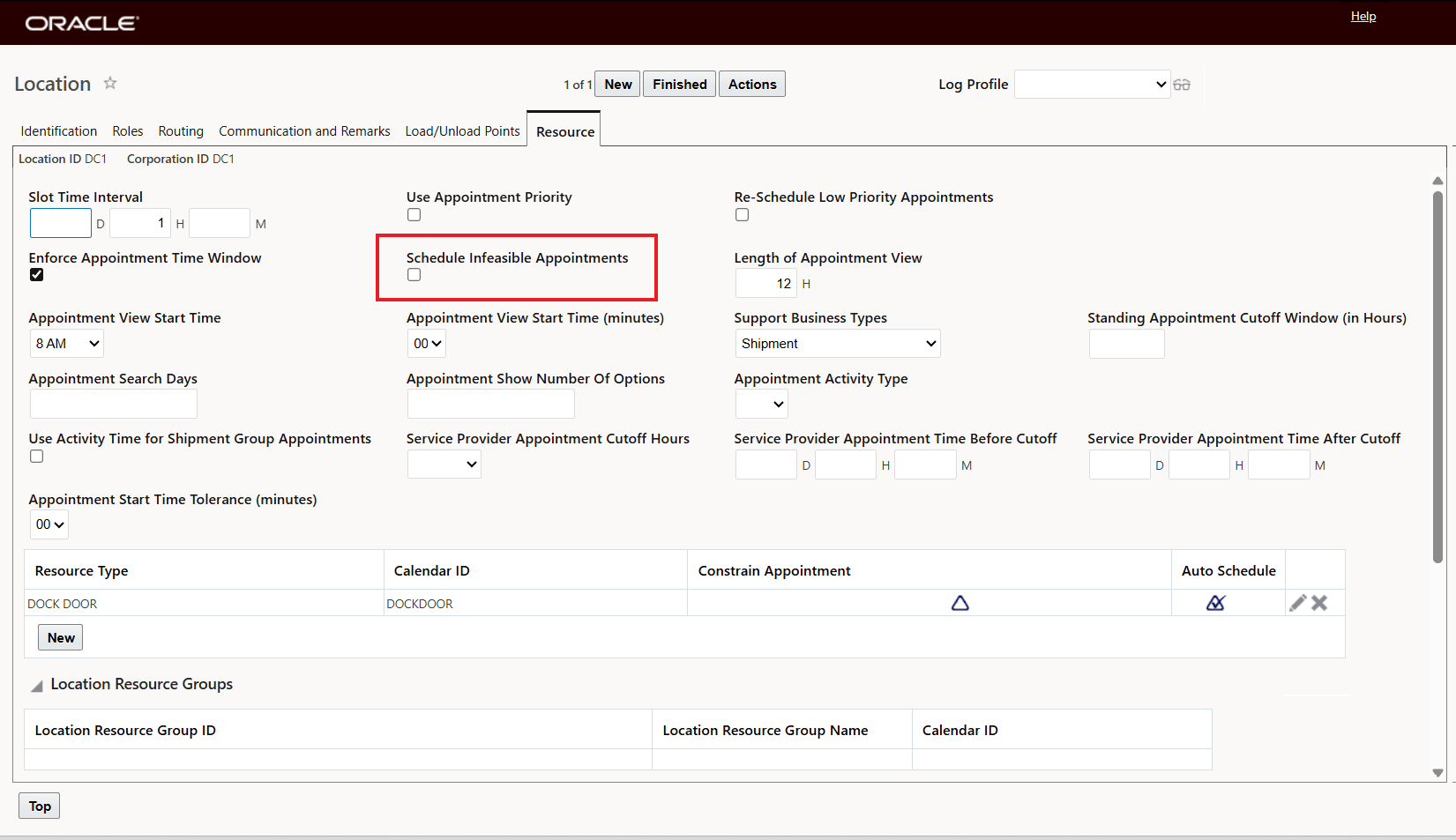This screenshot has height=840, width=1456.
Task: Click the scrollbar up arrow
Action: (x=1437, y=180)
